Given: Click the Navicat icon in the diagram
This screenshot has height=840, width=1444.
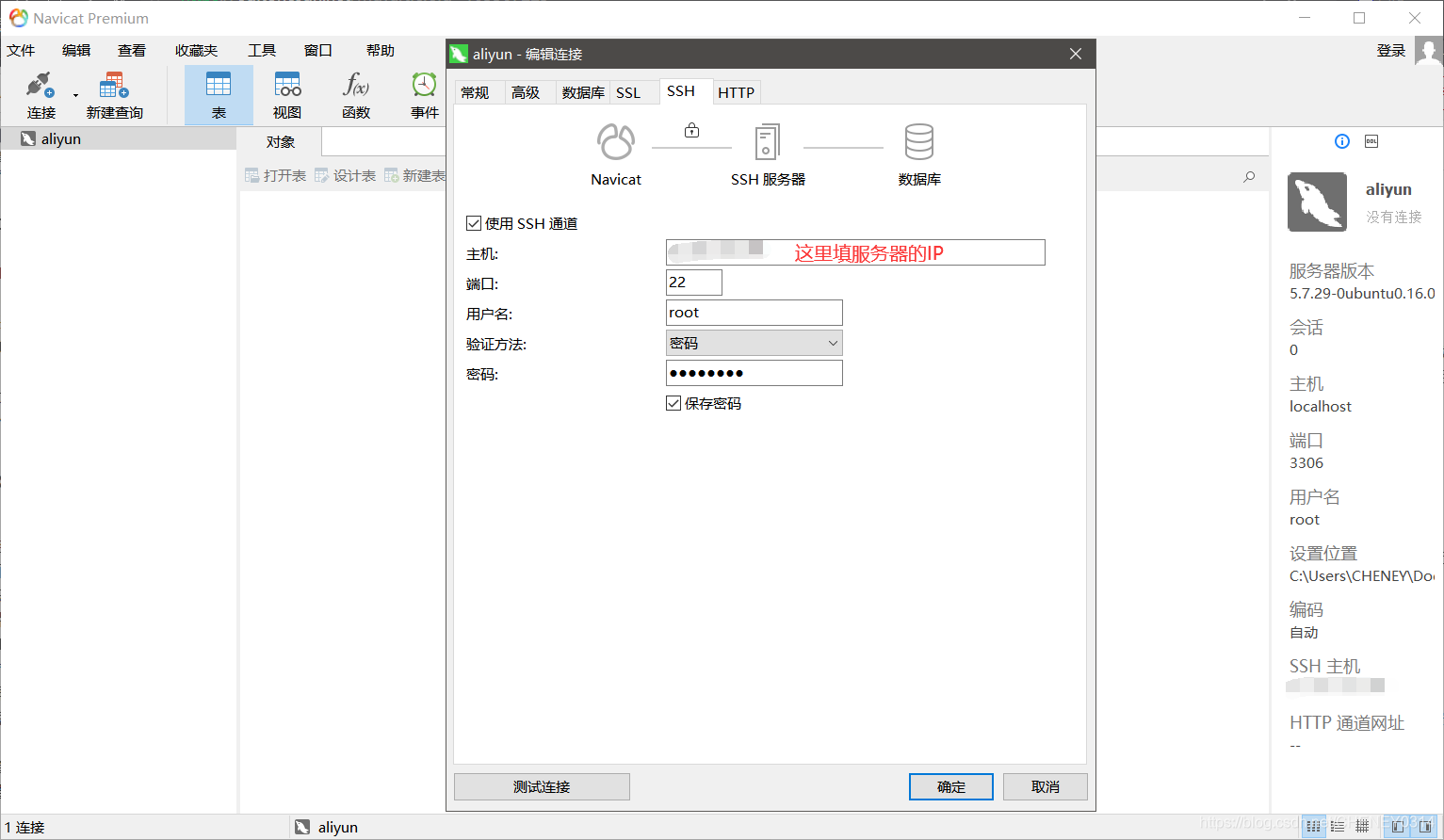Looking at the screenshot, I should coord(616,142).
